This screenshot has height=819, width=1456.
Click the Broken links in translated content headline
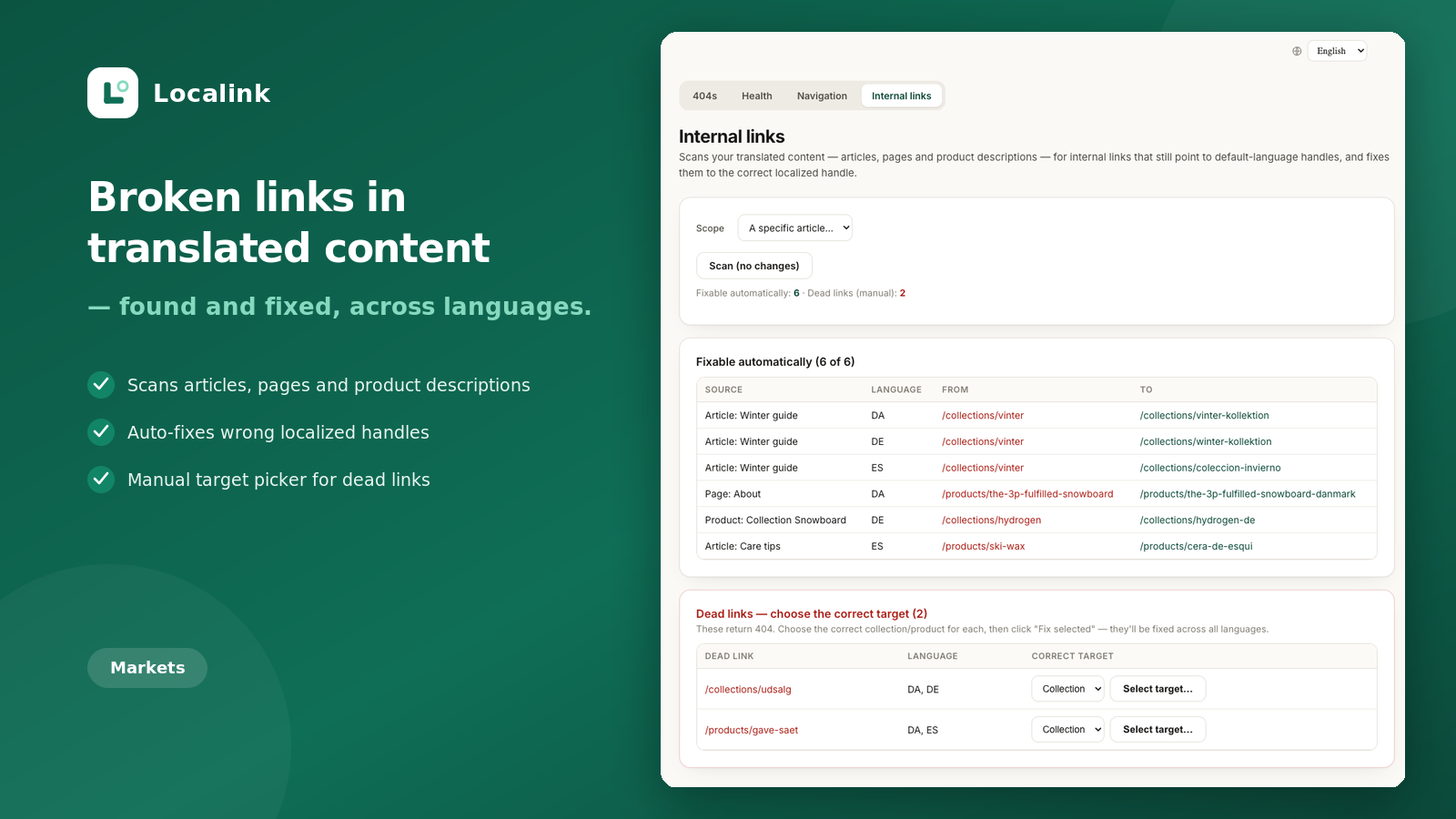(289, 222)
